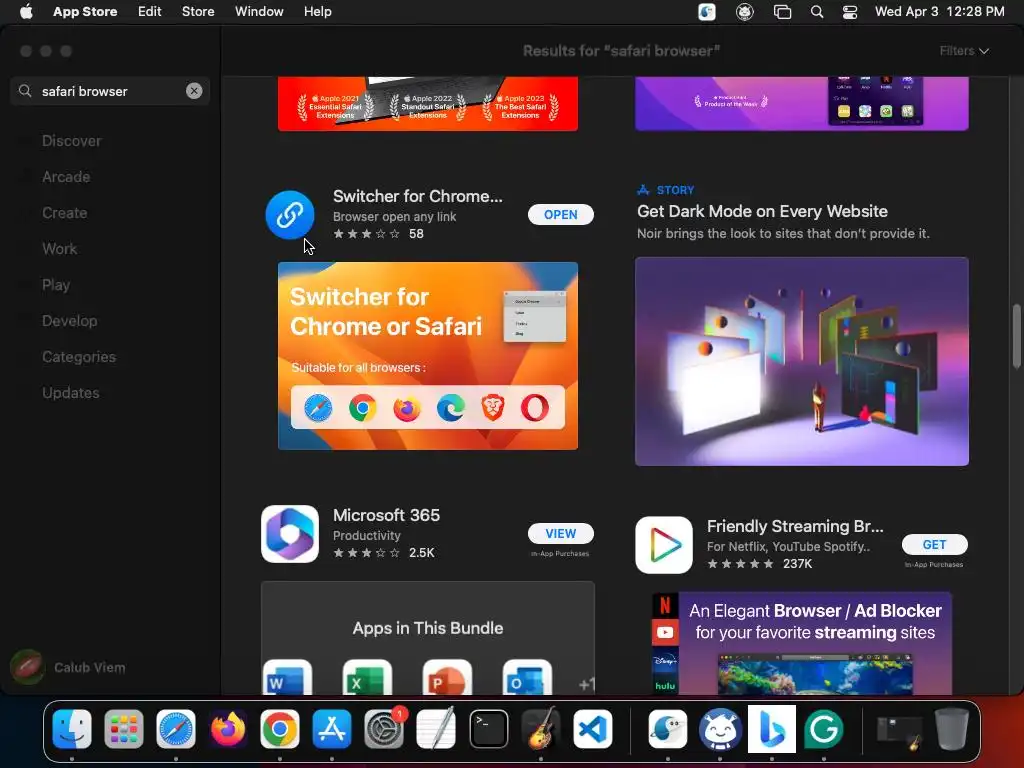The width and height of the screenshot is (1024, 768).
Task: Open Finder in the Dock
Action: [x=72, y=729]
